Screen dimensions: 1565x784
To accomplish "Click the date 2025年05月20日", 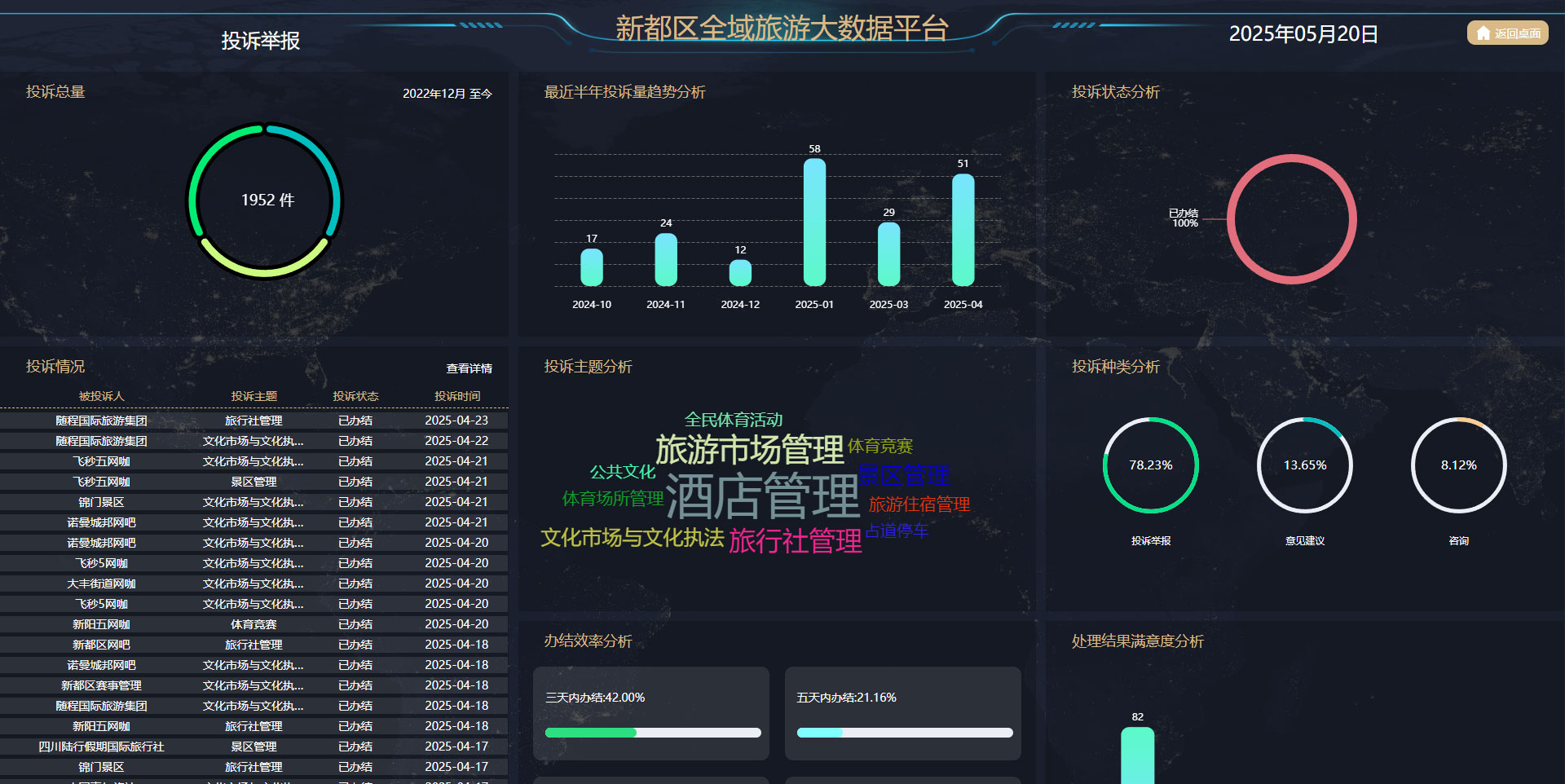I will (x=1302, y=34).
